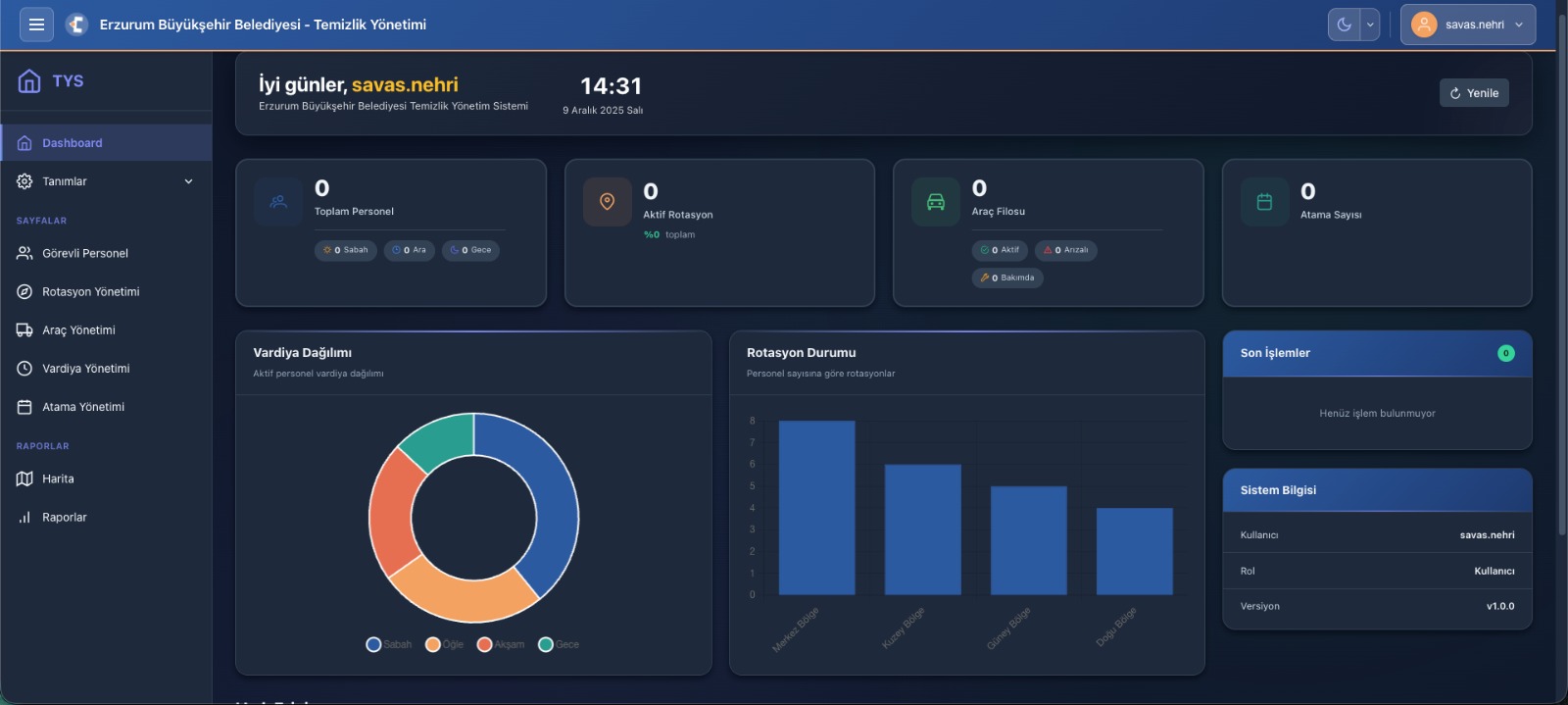The image size is (1568, 705).
Task: Click the Akşam legend color swatch
Action: pos(484,644)
